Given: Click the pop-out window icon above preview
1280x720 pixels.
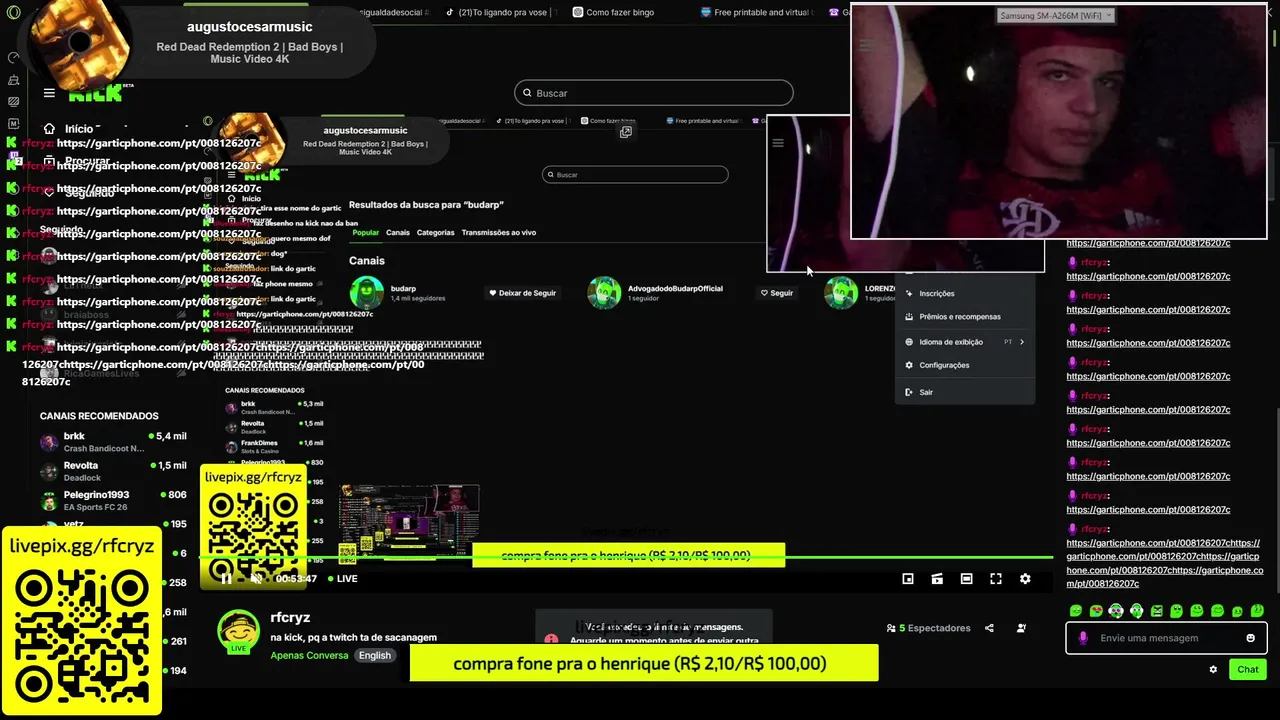Looking at the screenshot, I should [x=626, y=132].
